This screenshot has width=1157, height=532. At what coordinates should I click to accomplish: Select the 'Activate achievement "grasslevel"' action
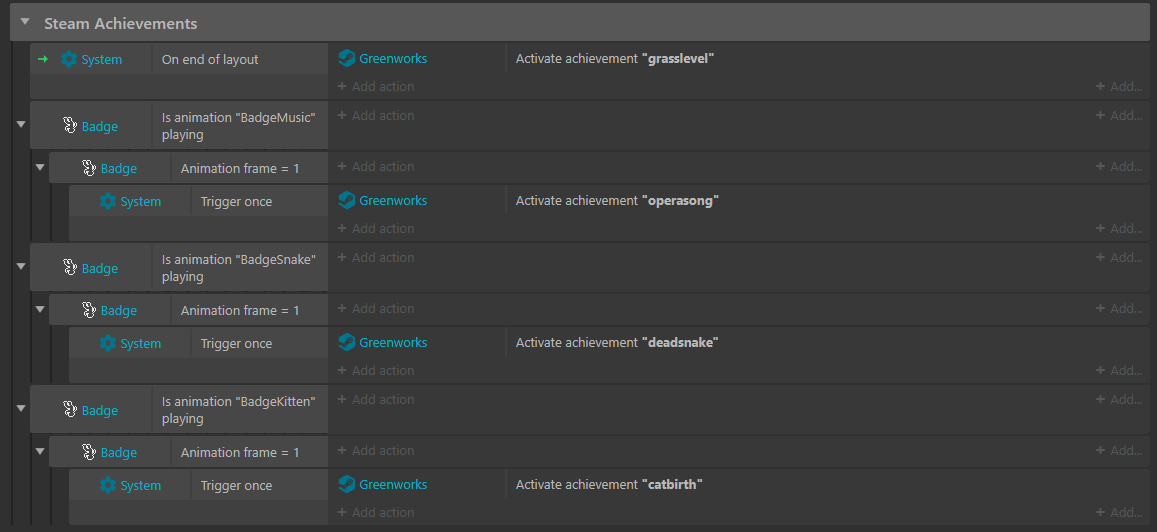pyautogui.click(x=615, y=59)
